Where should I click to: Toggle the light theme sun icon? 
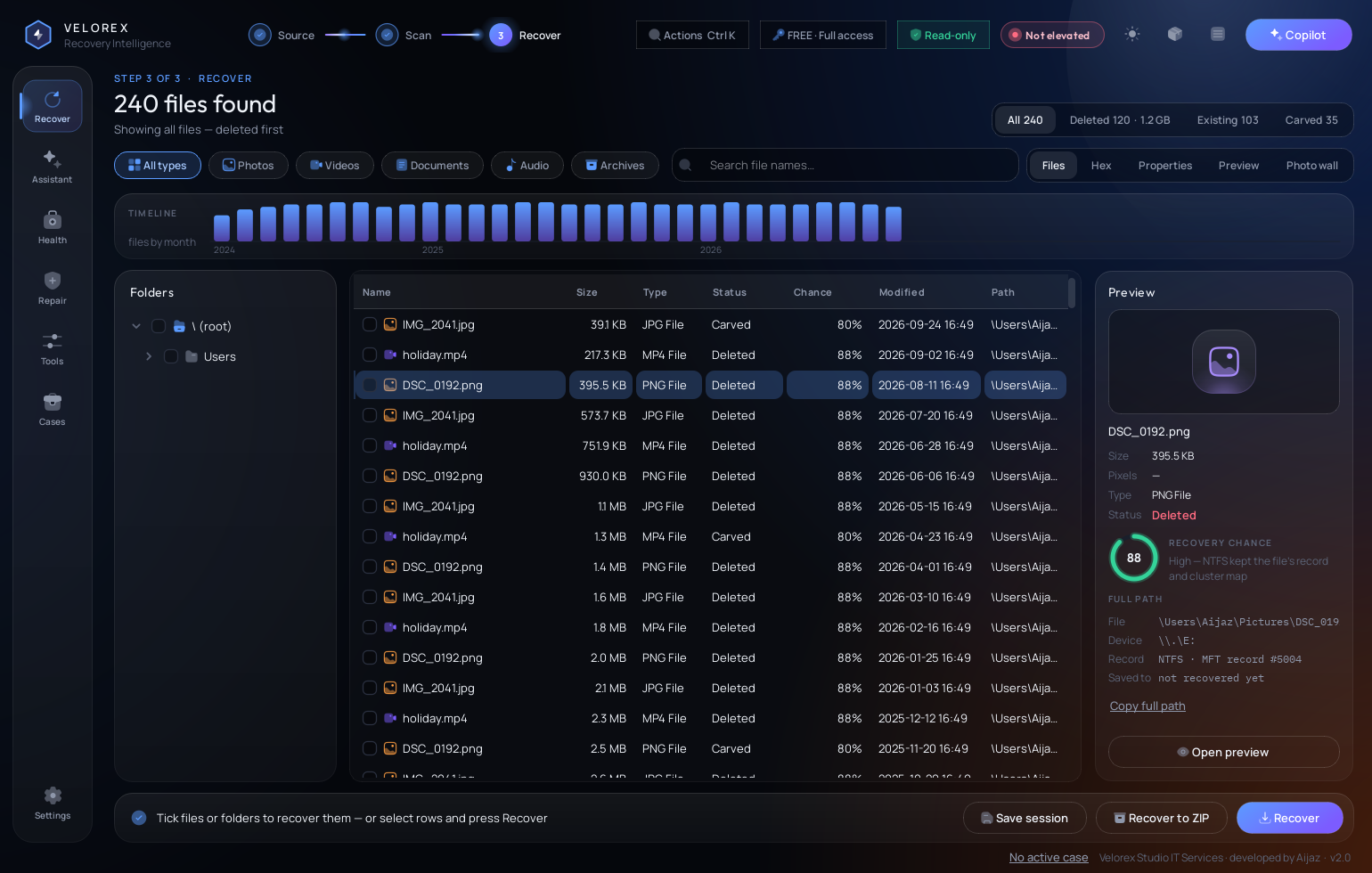pos(1132,34)
